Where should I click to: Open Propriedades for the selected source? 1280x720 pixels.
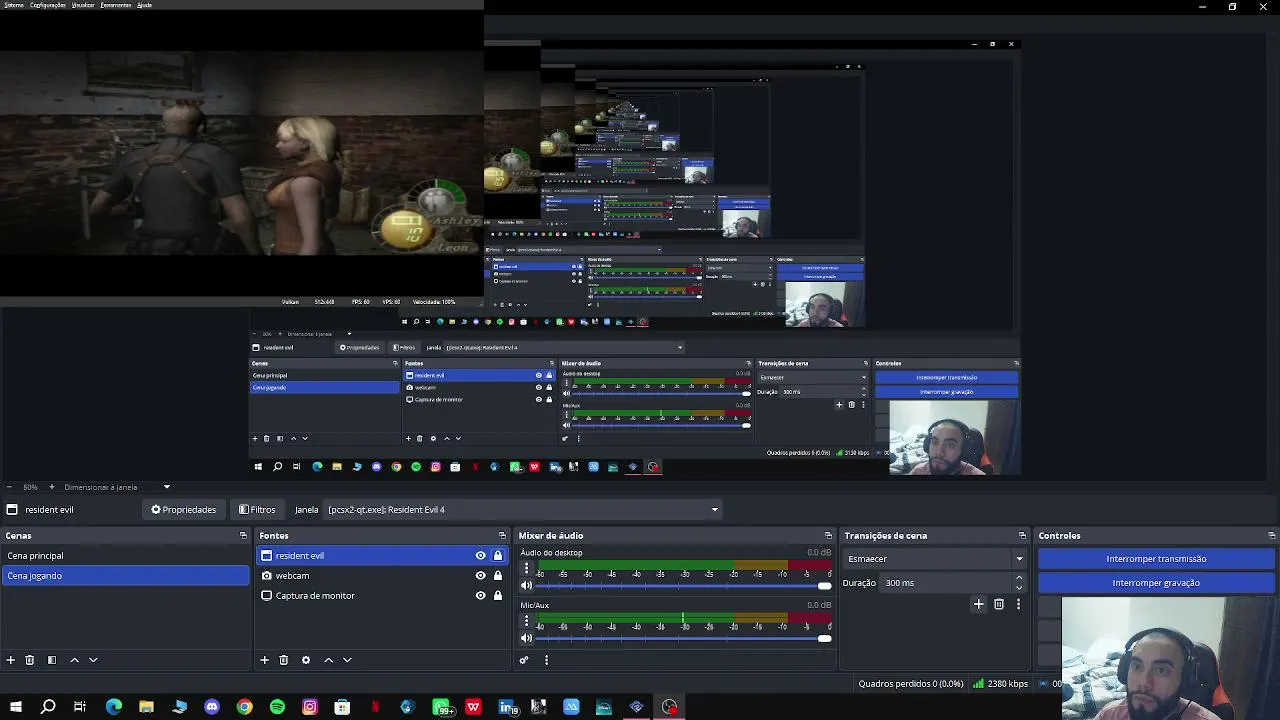click(x=184, y=510)
